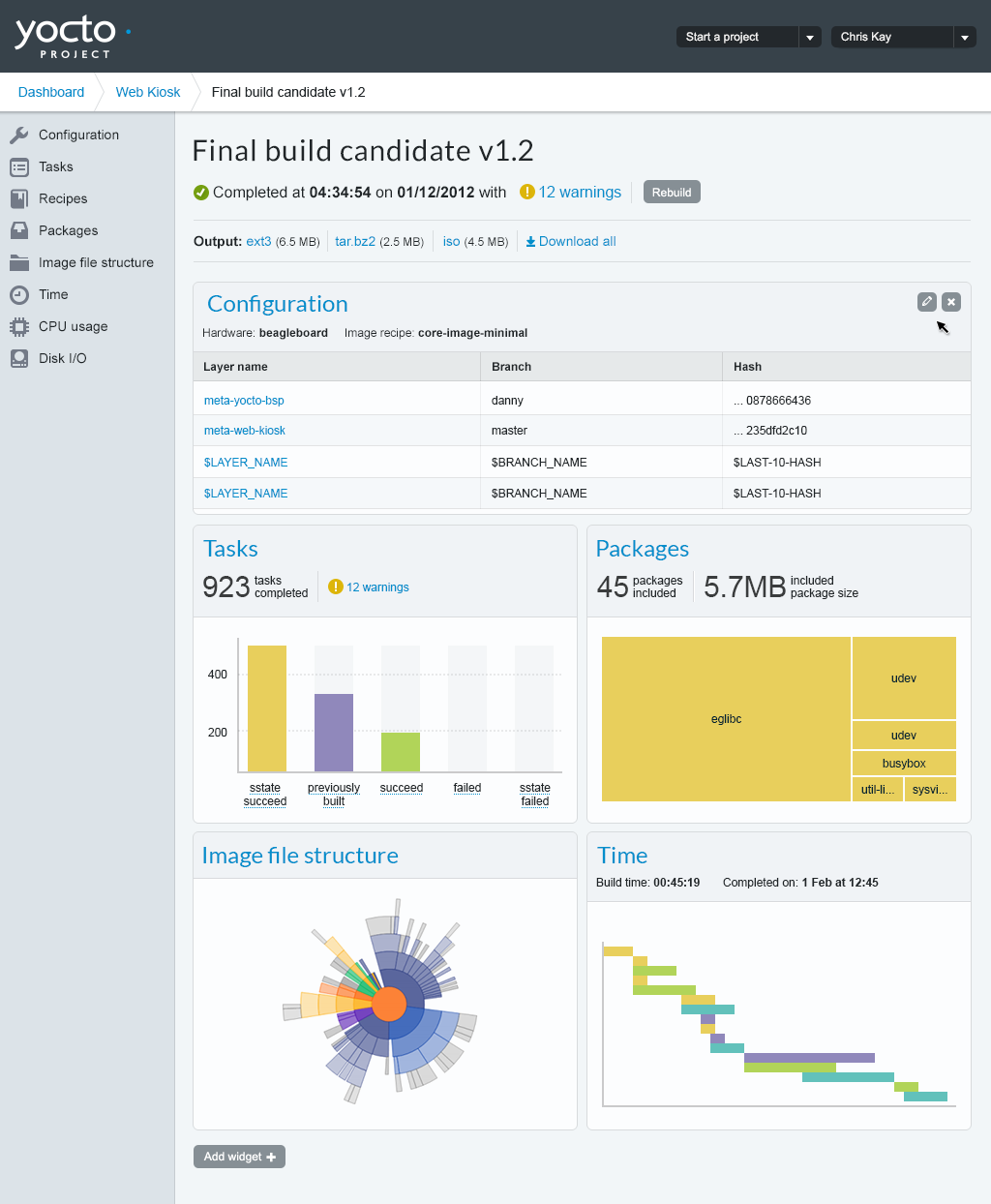Image resolution: width=991 pixels, height=1204 pixels.
Task: Click the Packages box icon in sidebar
Action: point(18,231)
